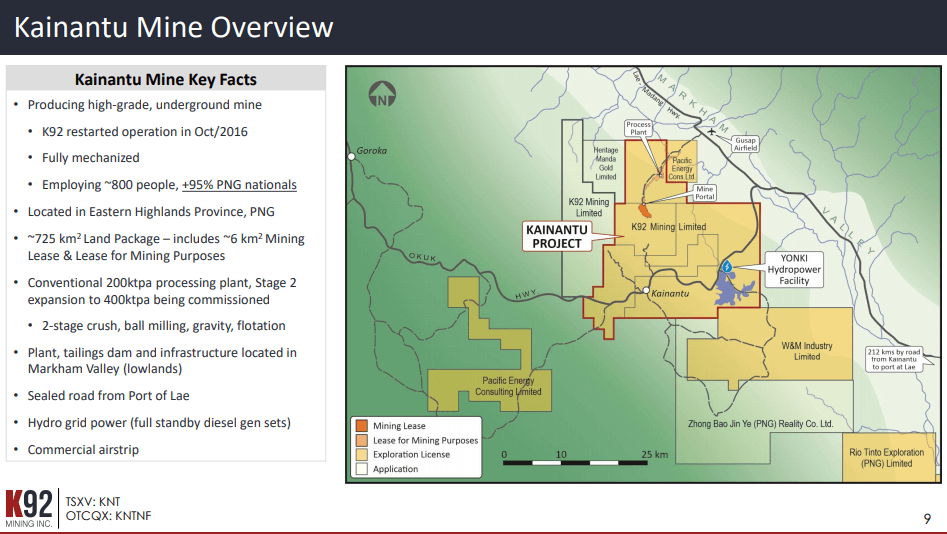The image size is (947, 534).
Task: Click 'Producing high-grade, underground mine' bullet
Action: click(x=144, y=105)
